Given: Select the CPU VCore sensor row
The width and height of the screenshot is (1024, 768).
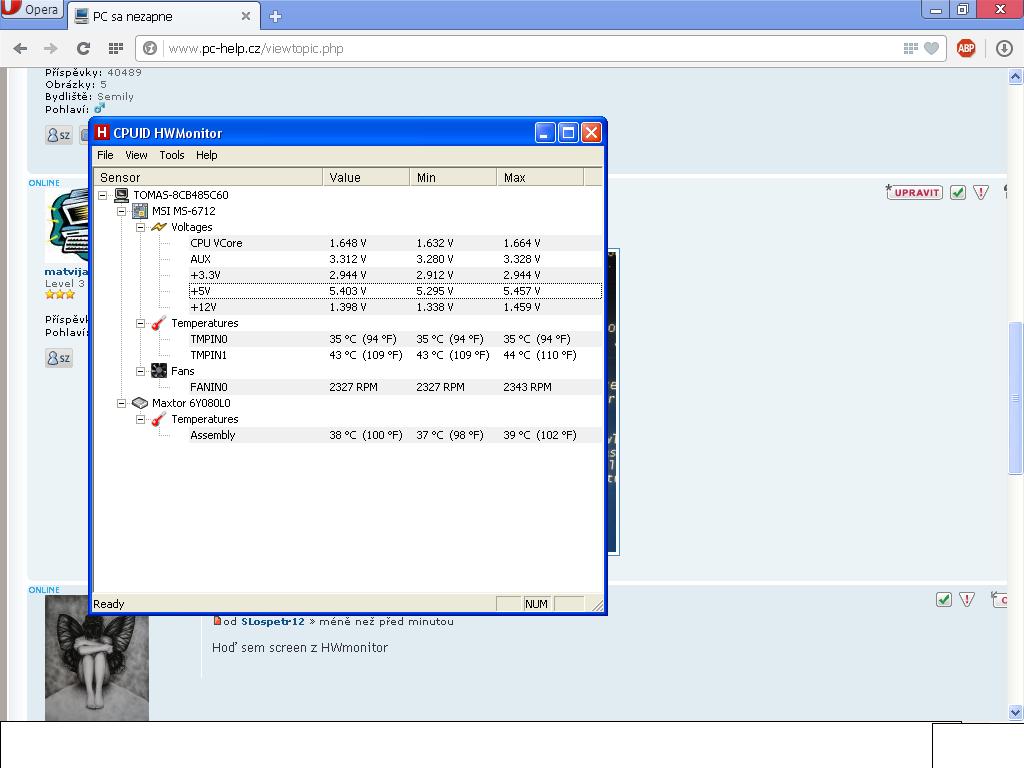Looking at the screenshot, I should tap(395, 243).
